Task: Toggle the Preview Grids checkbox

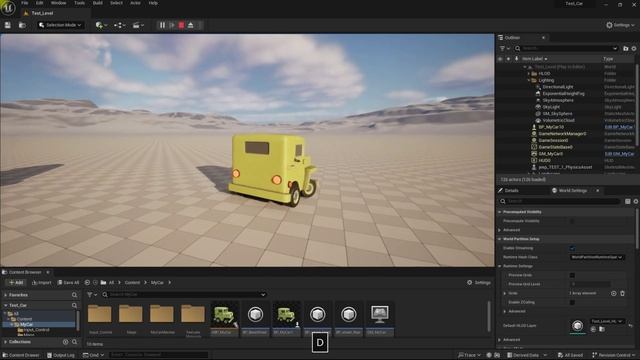Action: pos(572,275)
